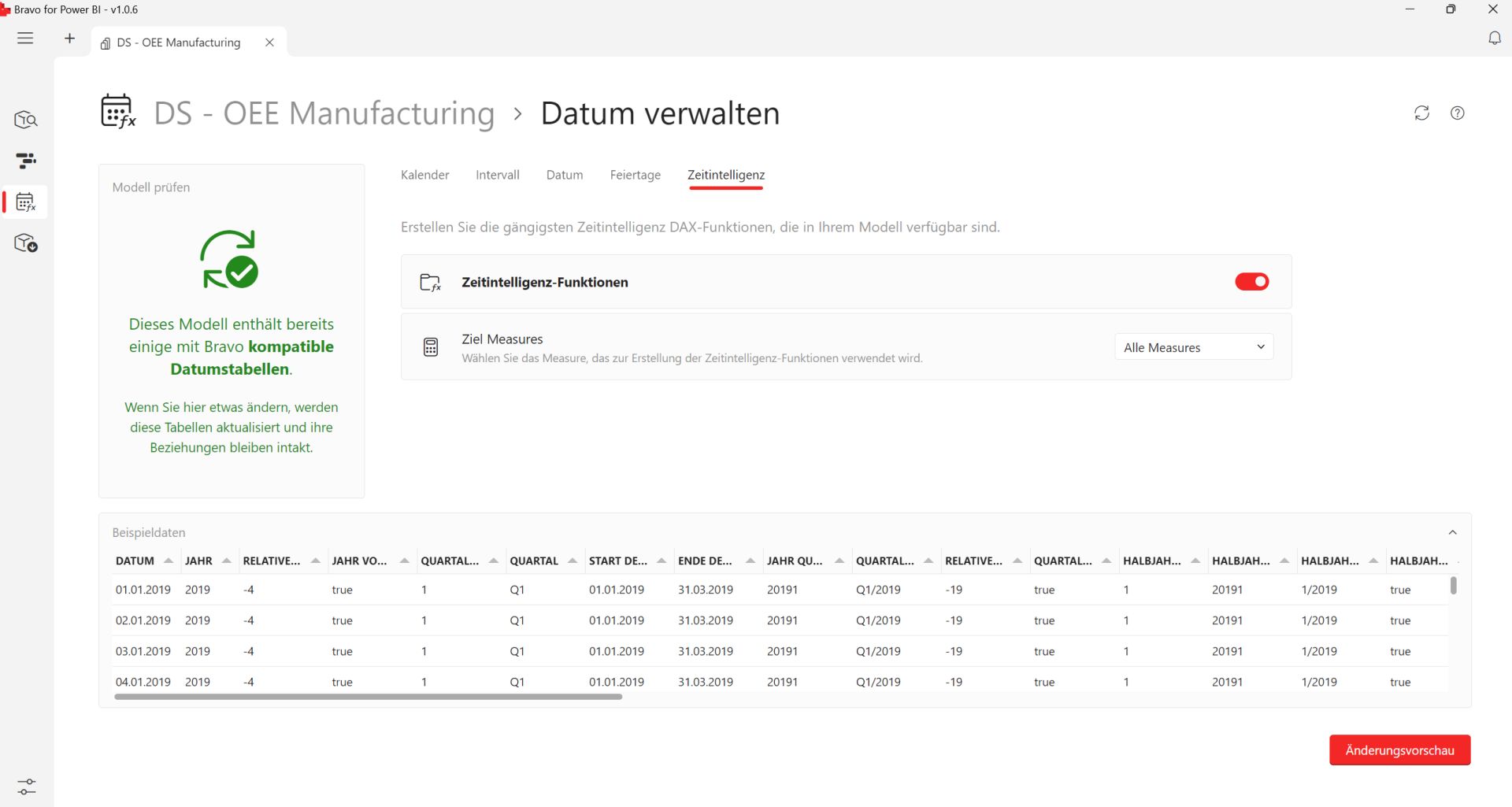Click the refresh model icon
This screenshot has width=1512, height=807.
tap(1421, 113)
